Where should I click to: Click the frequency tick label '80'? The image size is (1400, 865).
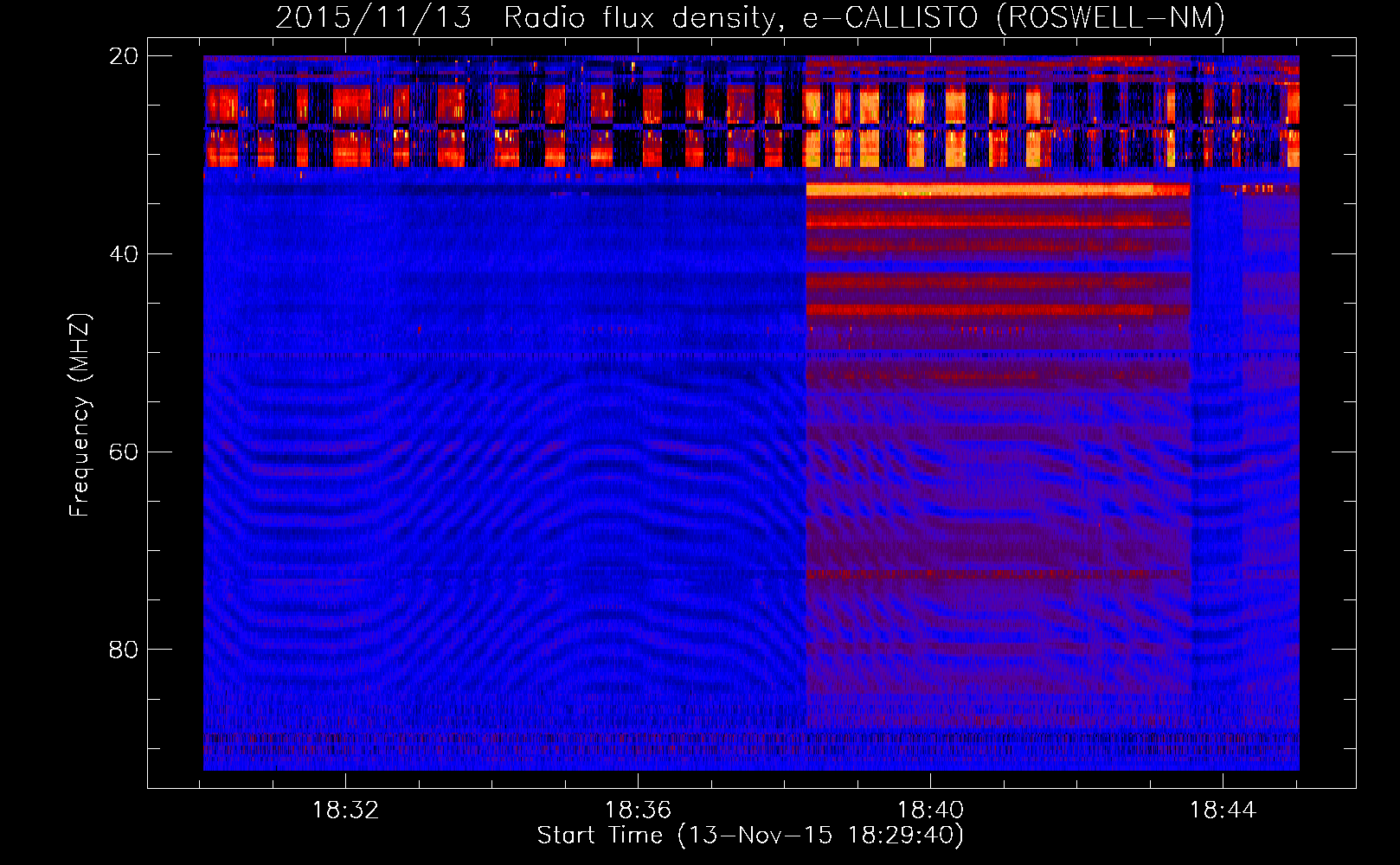tap(123, 650)
